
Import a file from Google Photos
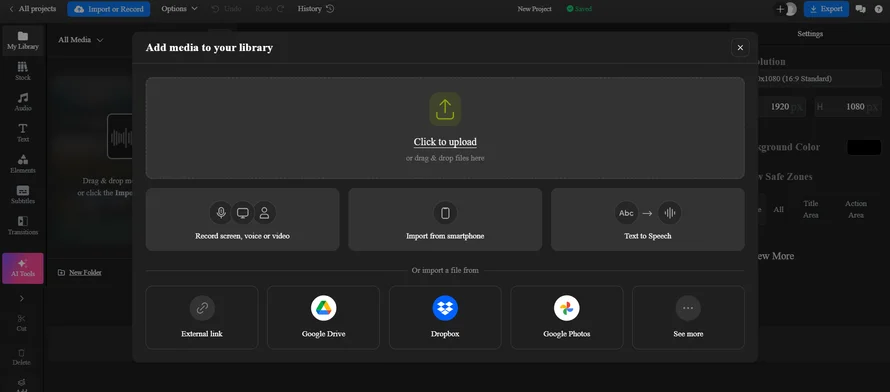coord(566,318)
